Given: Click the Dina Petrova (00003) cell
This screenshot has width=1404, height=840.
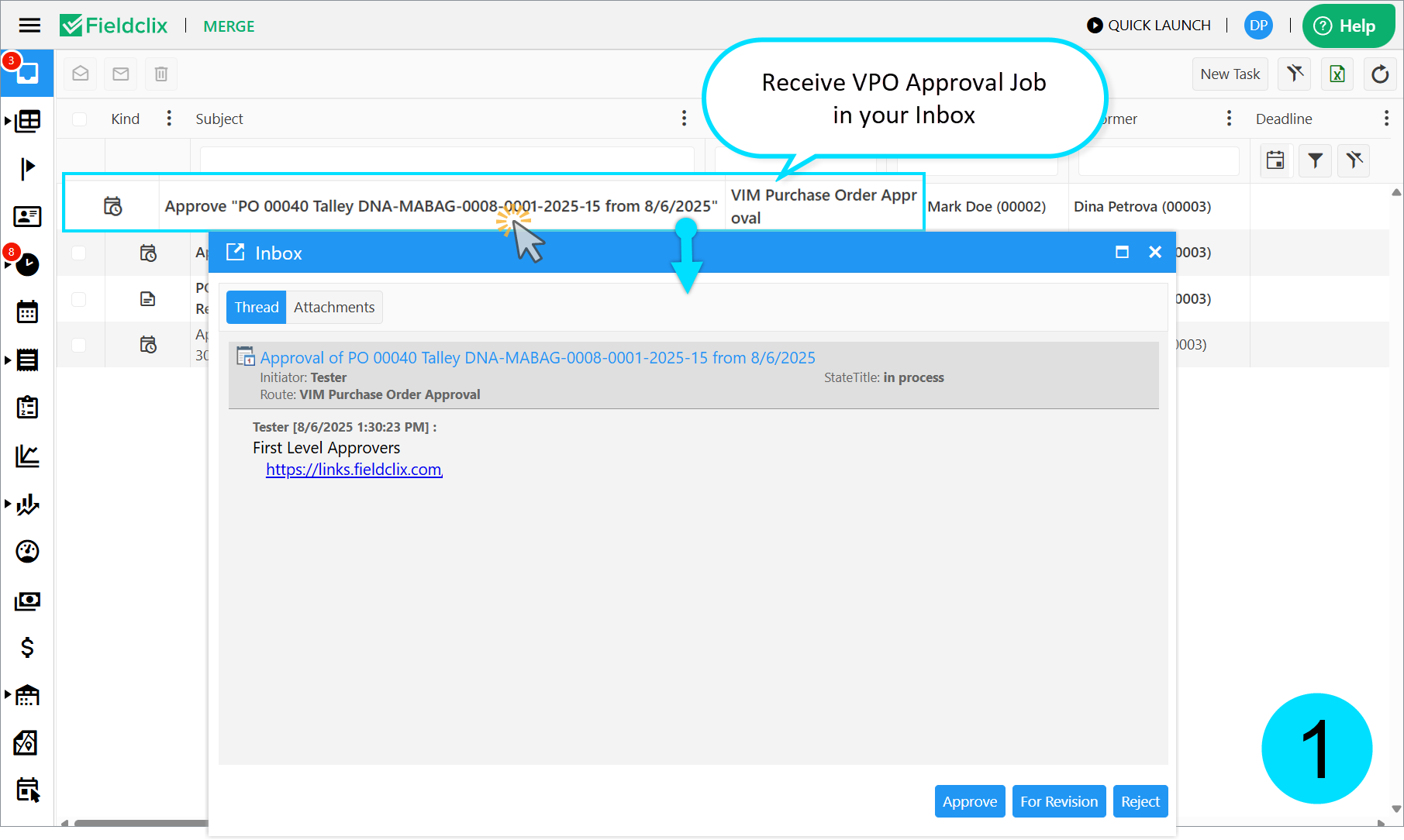Looking at the screenshot, I should tap(1142, 206).
